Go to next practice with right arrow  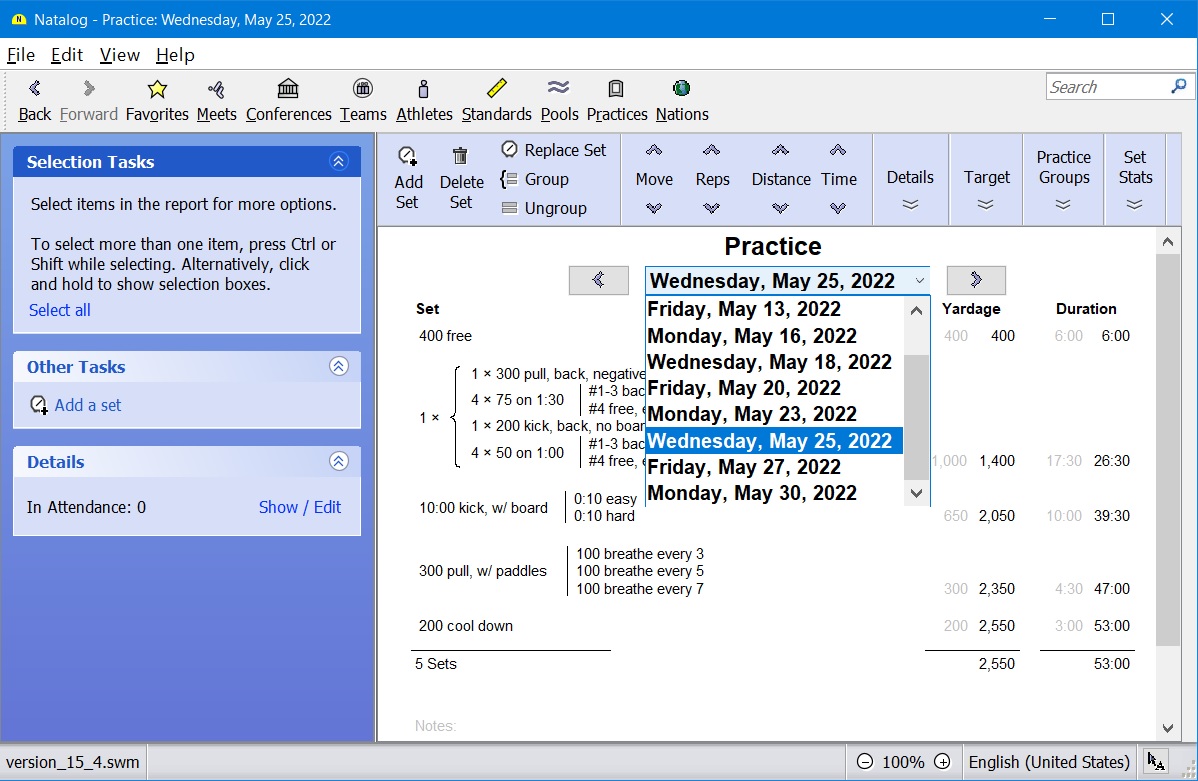(976, 280)
